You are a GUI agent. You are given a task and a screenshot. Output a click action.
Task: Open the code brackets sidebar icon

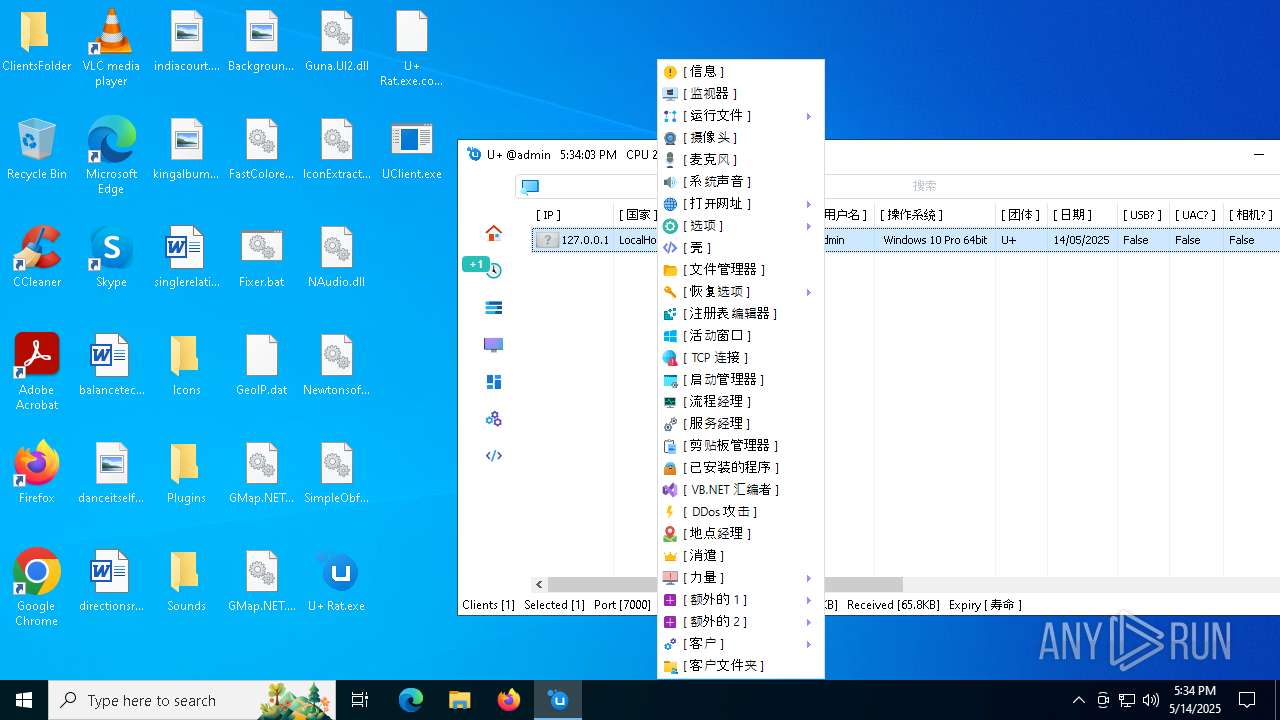click(493, 456)
